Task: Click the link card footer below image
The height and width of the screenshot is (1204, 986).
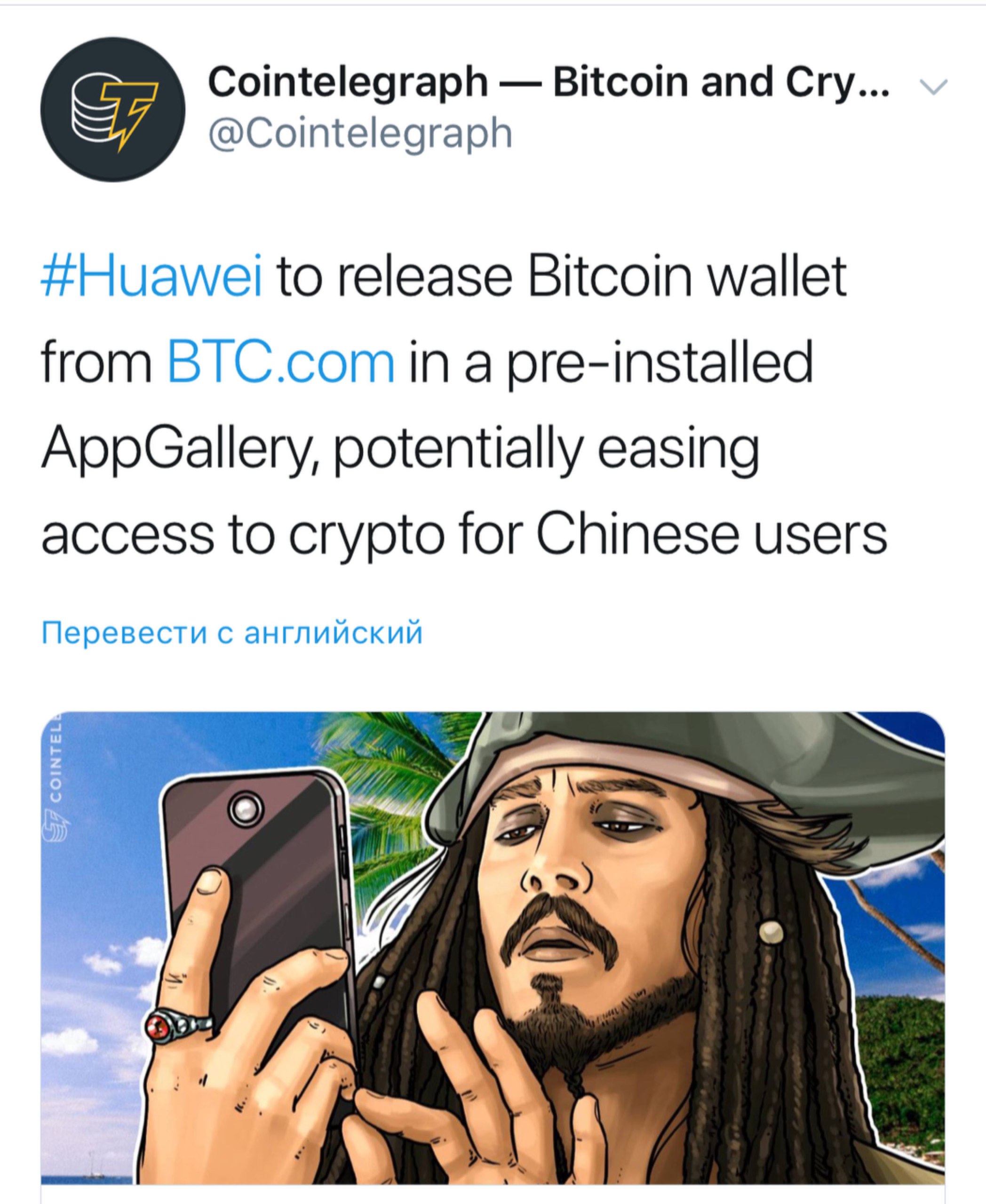Action: (x=493, y=1194)
